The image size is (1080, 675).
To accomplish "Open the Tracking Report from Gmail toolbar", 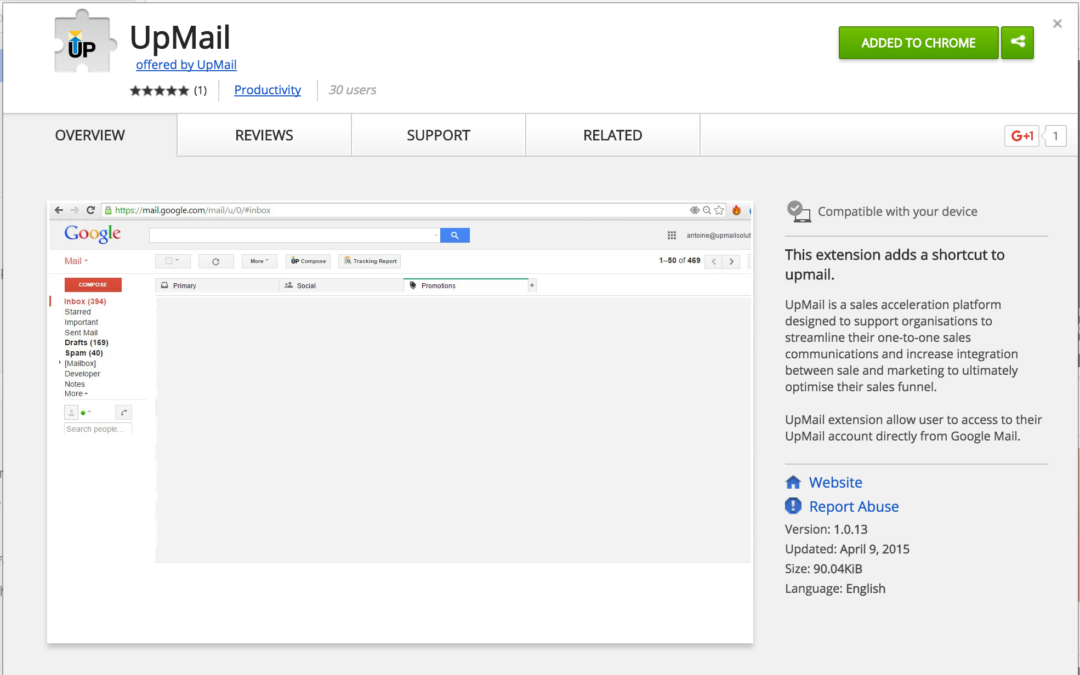I will pyautogui.click(x=369, y=260).
